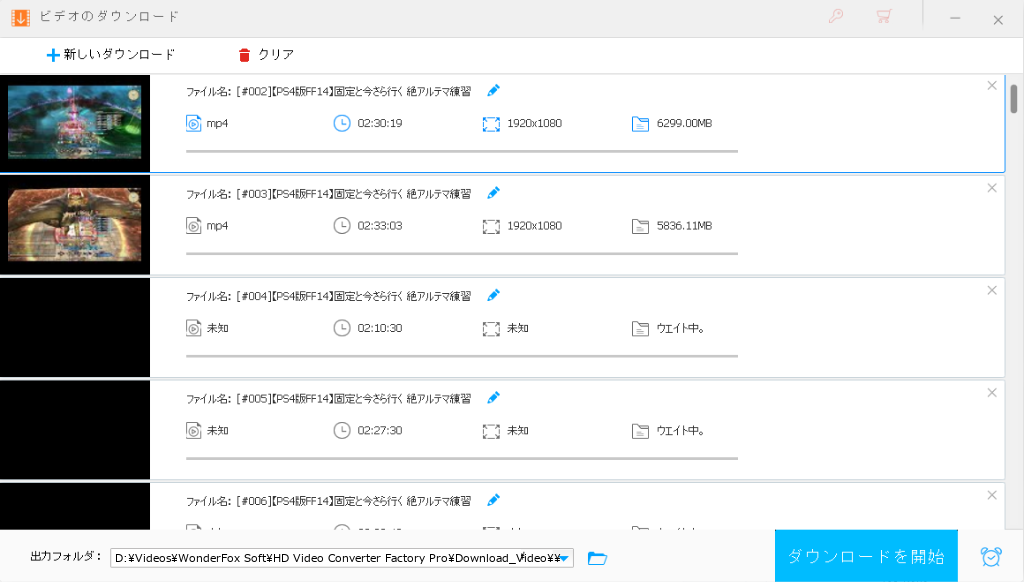Viewport: 1024px width, 582px height.
Task: Edit filename of #005 video with pencil
Action: [x=494, y=398]
